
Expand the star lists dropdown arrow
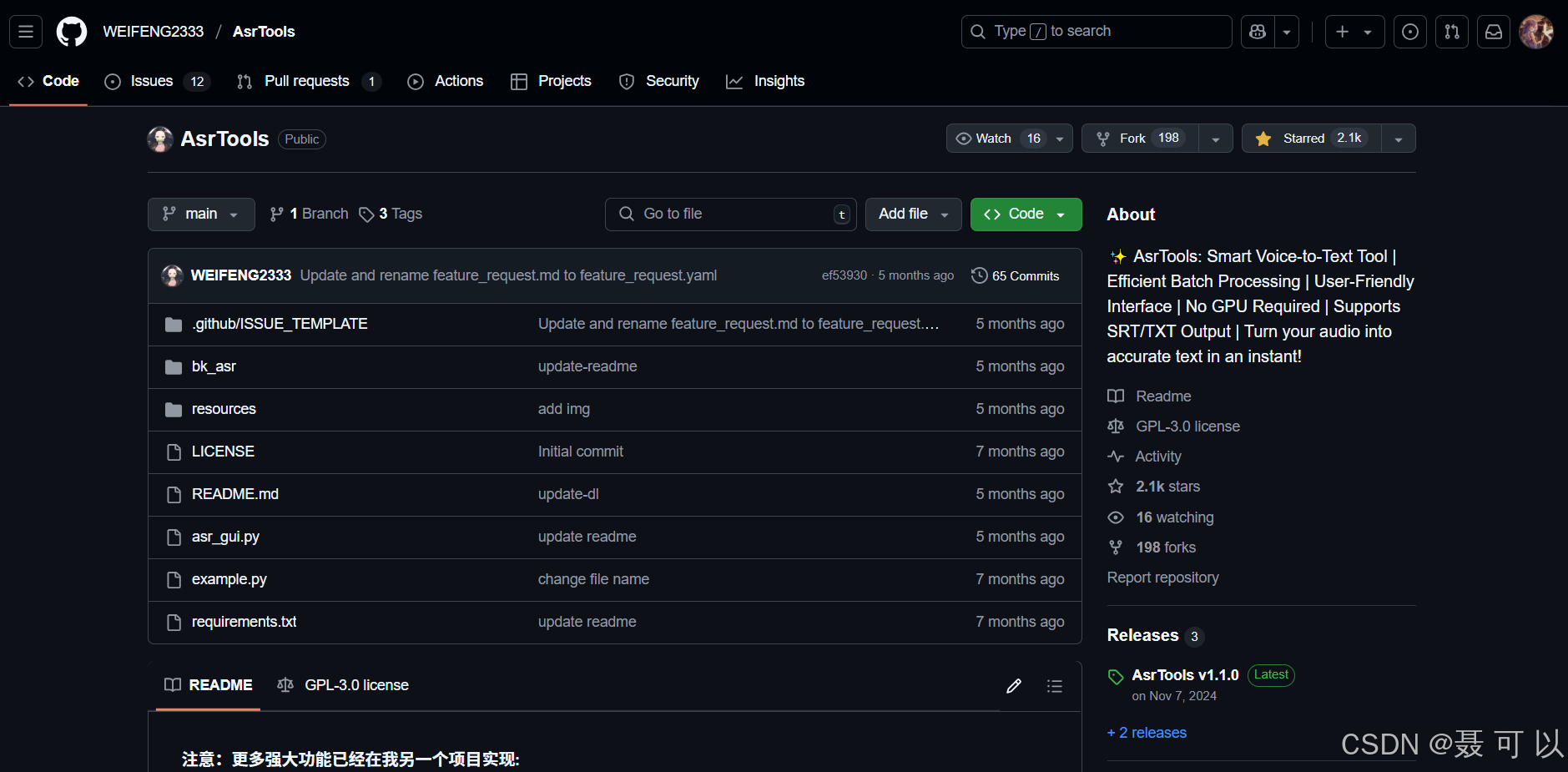click(x=1399, y=139)
